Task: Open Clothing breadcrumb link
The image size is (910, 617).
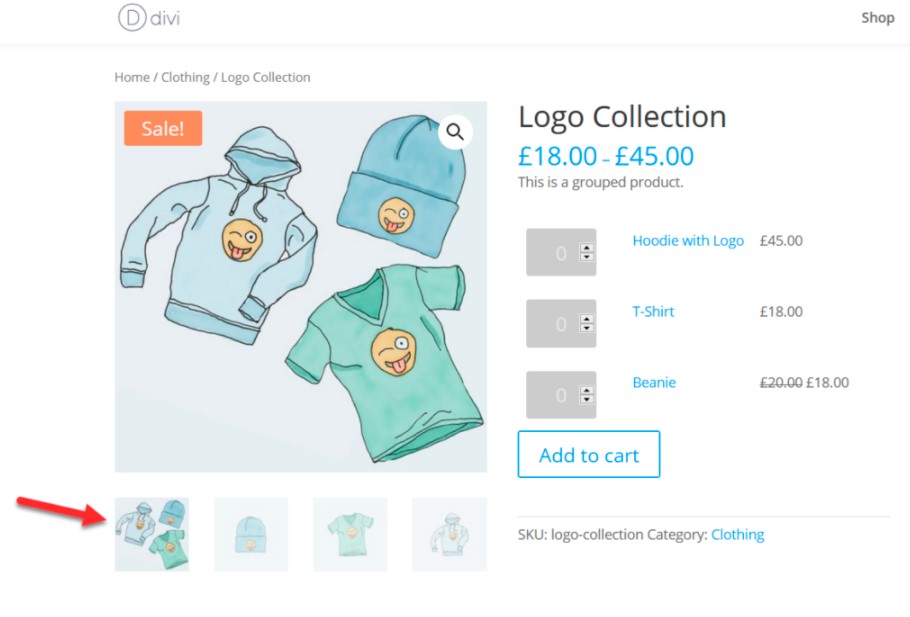Action: [185, 77]
